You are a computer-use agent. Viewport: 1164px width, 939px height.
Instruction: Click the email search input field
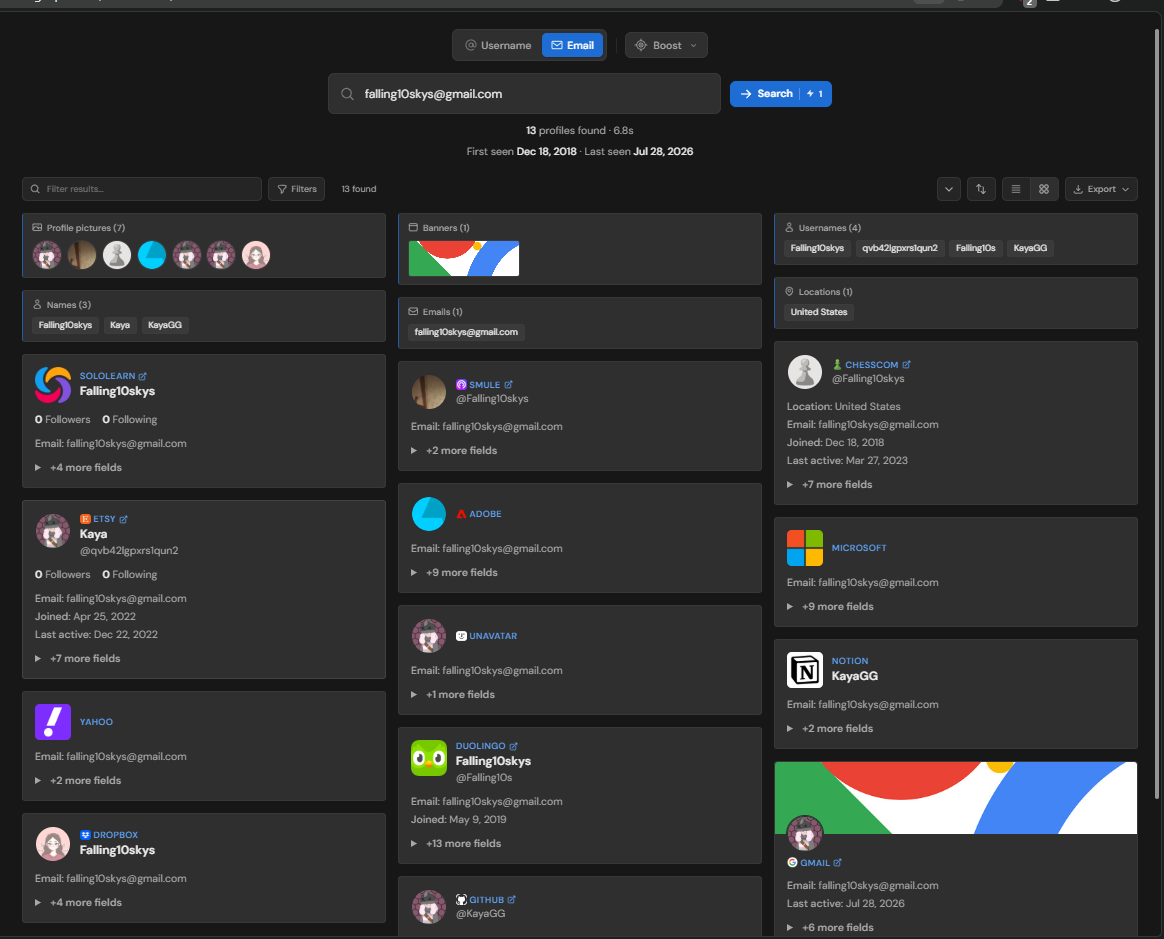tap(524, 94)
